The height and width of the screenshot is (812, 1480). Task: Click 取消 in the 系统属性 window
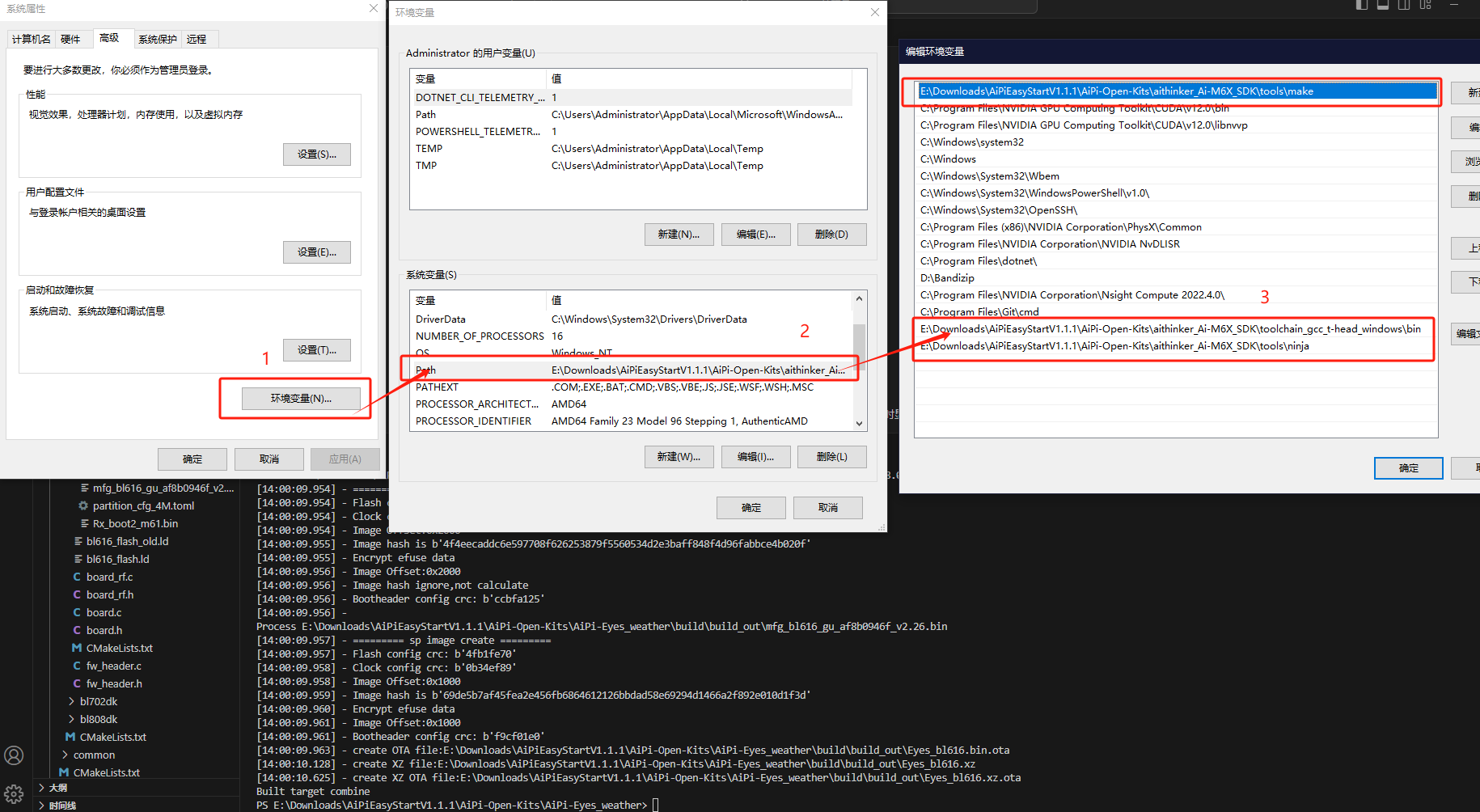[269, 459]
